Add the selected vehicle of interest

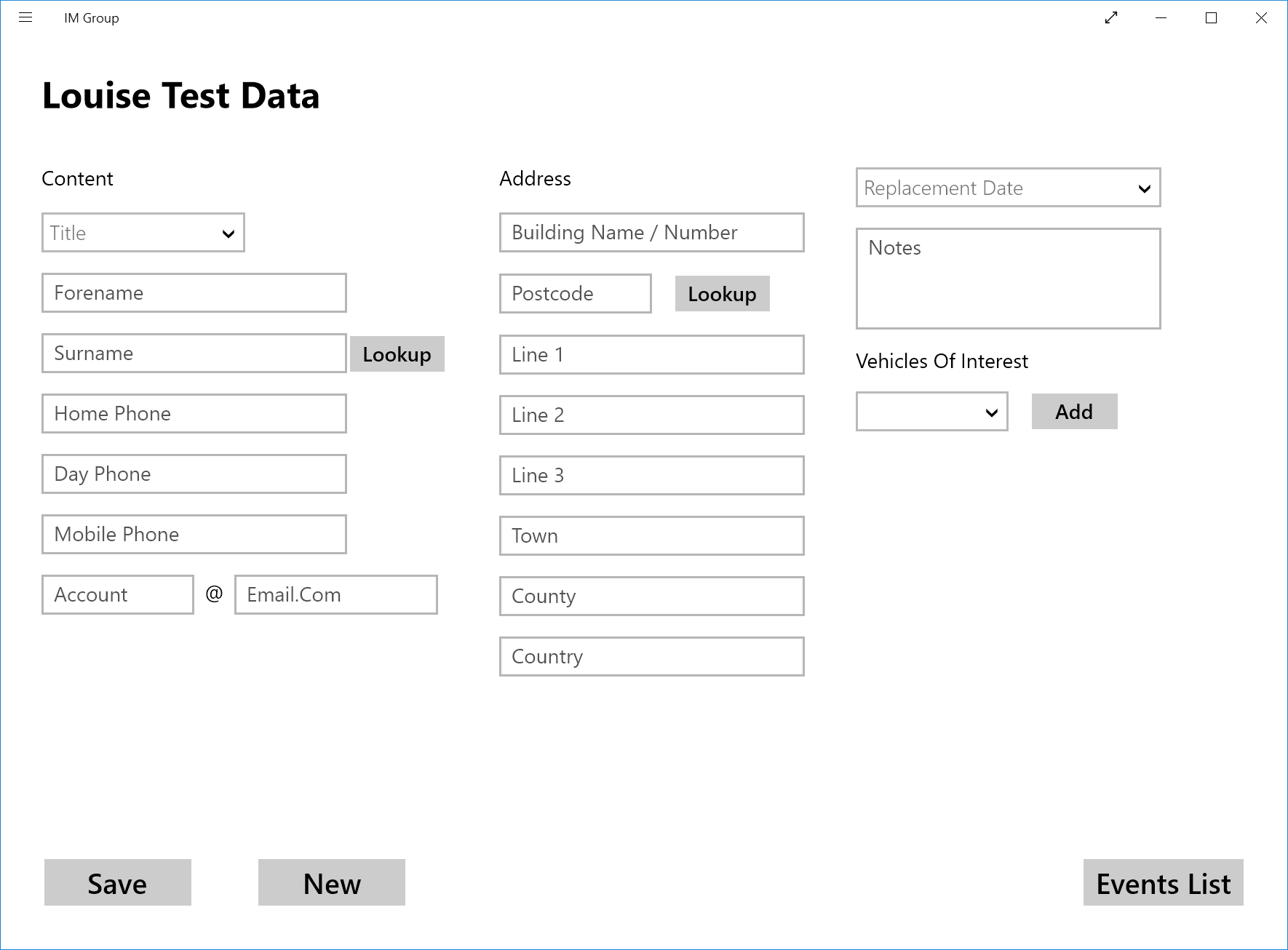(1074, 412)
